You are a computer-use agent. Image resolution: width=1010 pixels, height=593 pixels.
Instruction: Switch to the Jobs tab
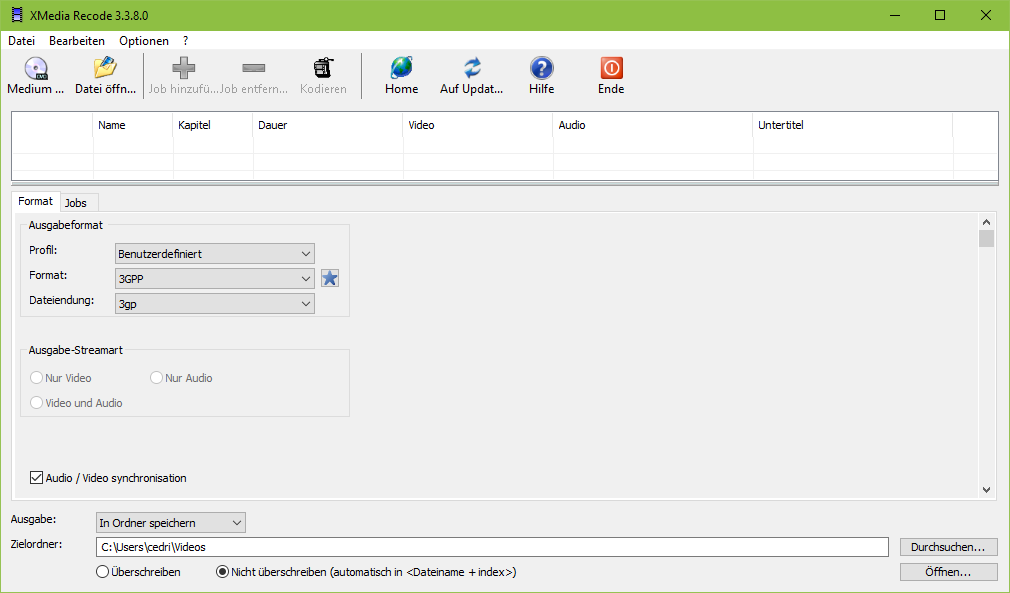click(x=78, y=202)
